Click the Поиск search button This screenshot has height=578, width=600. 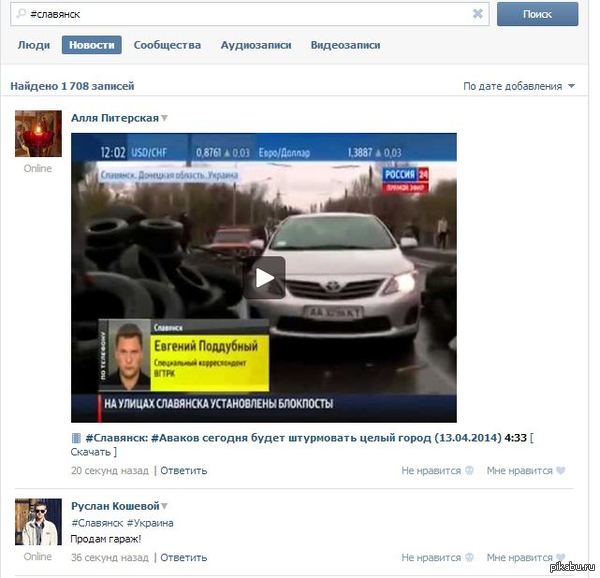pyautogui.click(x=537, y=14)
